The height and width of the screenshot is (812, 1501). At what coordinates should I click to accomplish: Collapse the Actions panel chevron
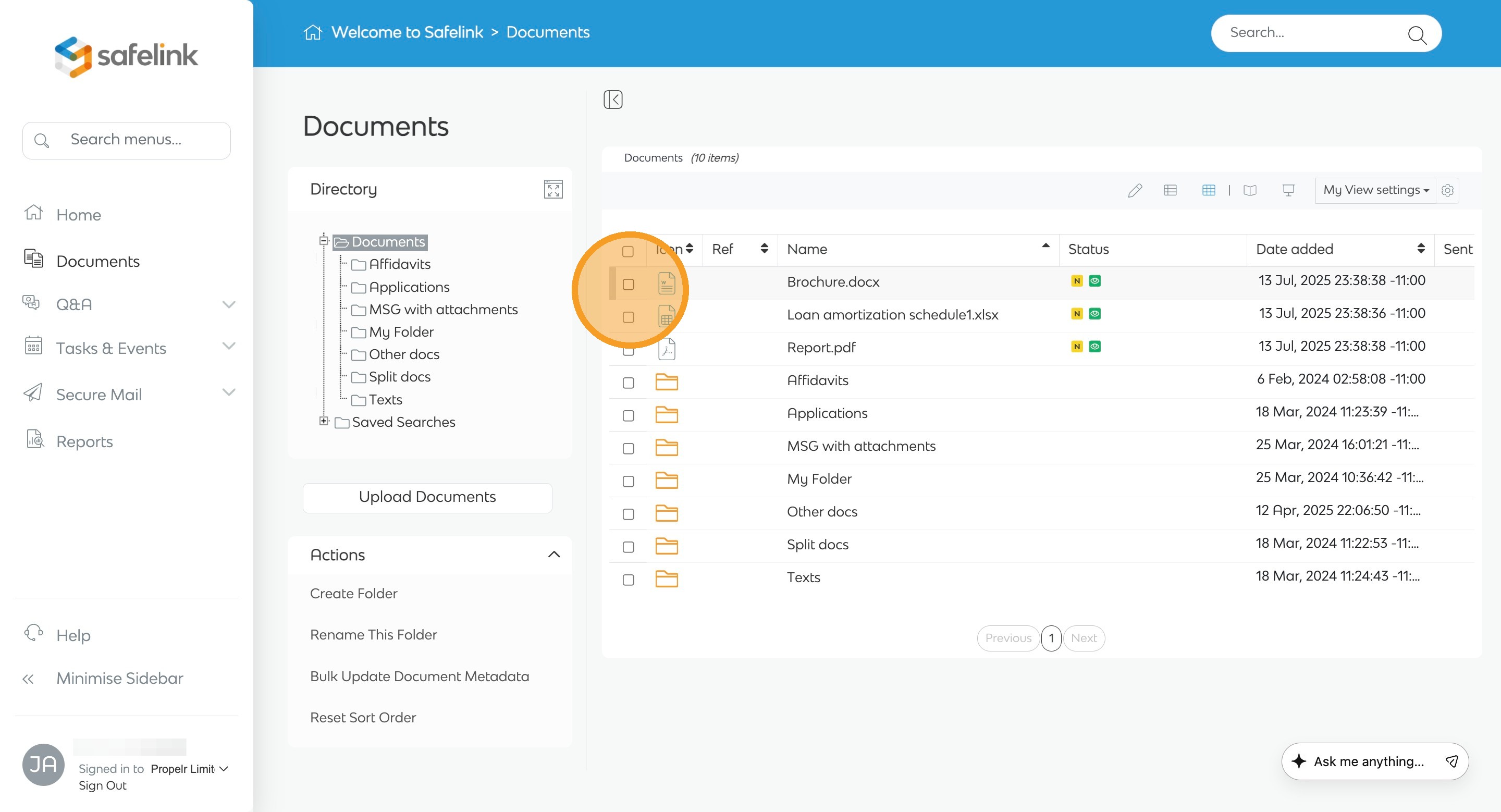(553, 555)
